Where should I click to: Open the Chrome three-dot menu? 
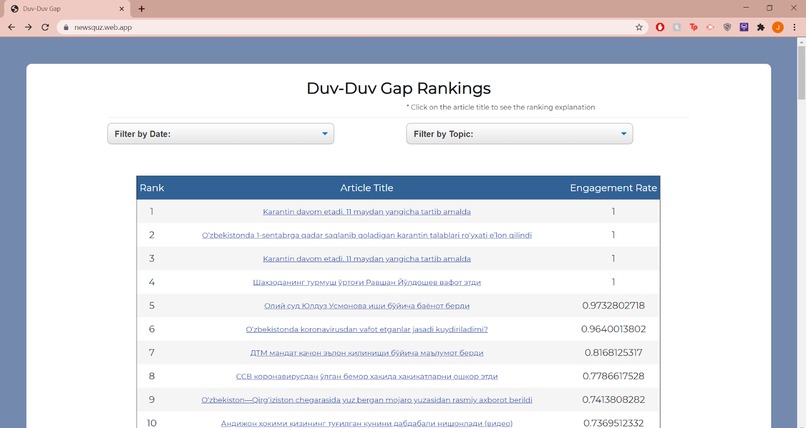click(794, 27)
